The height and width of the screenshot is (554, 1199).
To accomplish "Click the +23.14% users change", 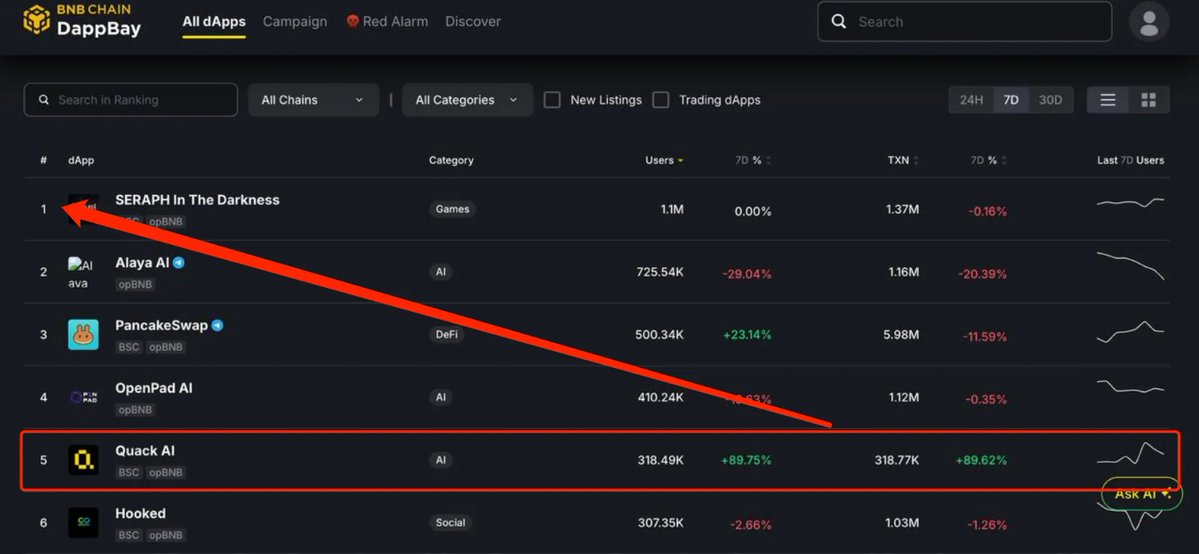I will click(x=746, y=334).
